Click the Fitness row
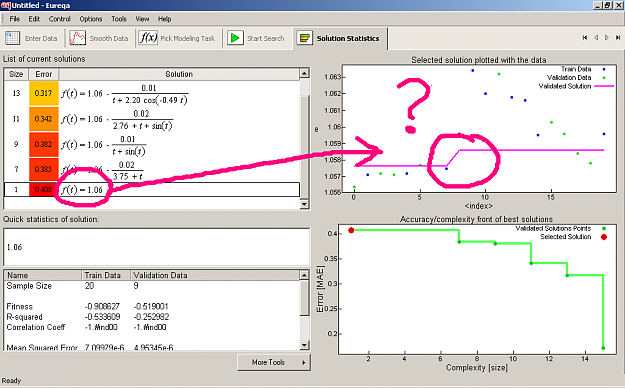The width and height of the screenshot is (625, 388). pos(152,307)
